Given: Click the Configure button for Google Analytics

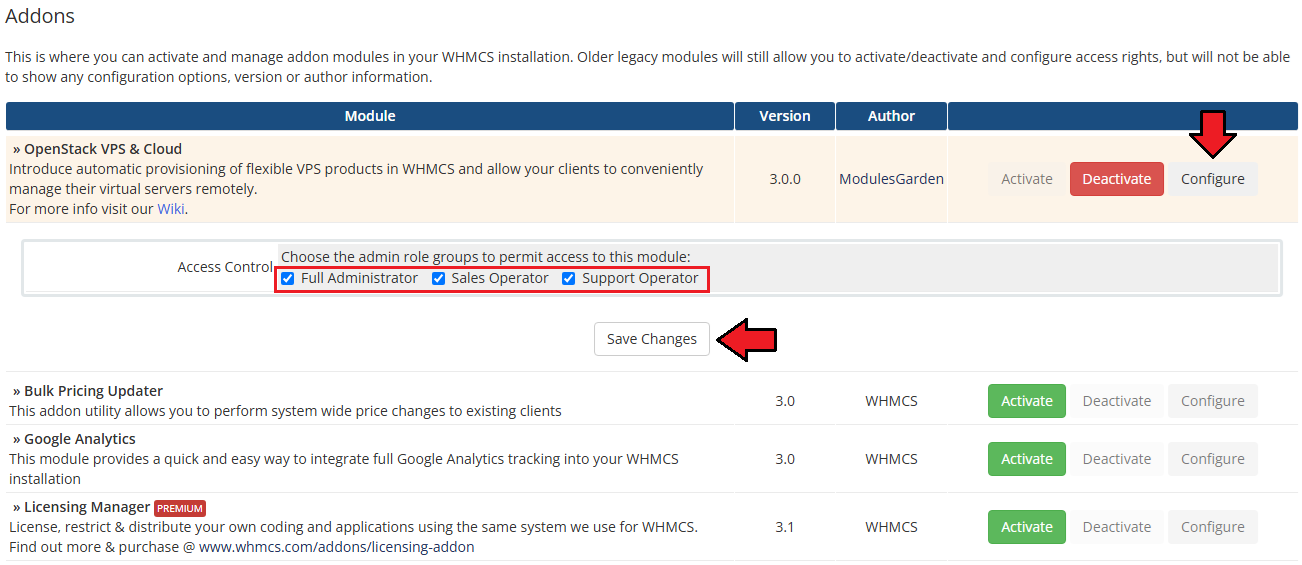Looking at the screenshot, I should pos(1212,459).
